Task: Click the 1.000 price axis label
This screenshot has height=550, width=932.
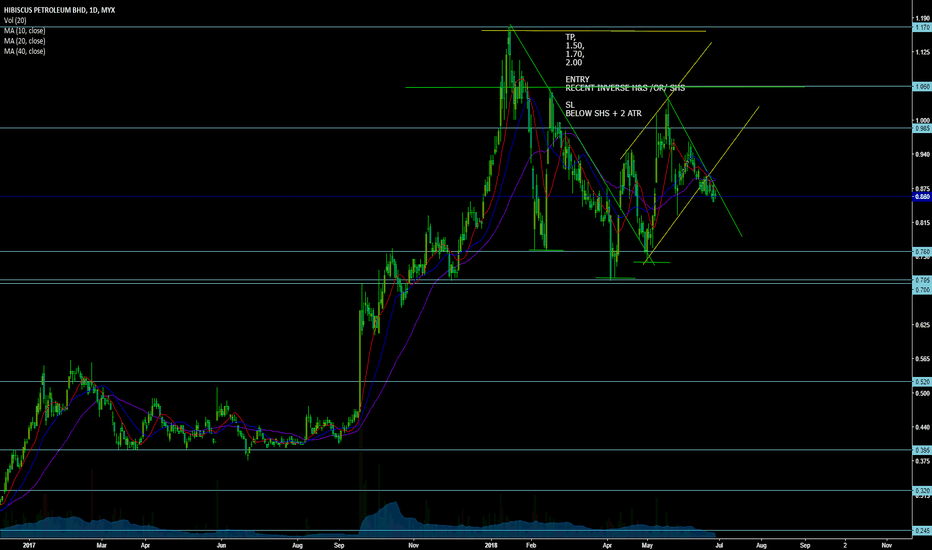Action: (x=922, y=121)
